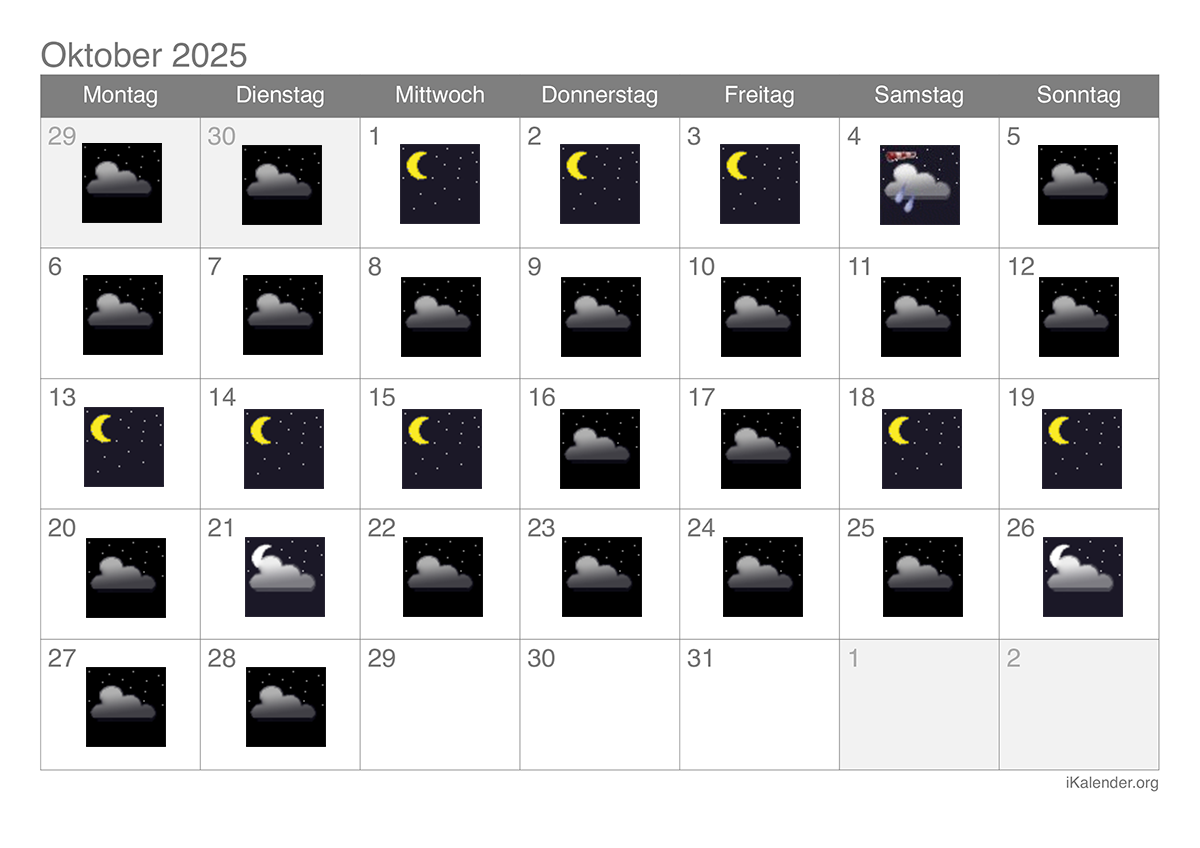Viewport: 1200px width, 848px height.
Task: Select the Donnerstag column header
Action: [599, 96]
